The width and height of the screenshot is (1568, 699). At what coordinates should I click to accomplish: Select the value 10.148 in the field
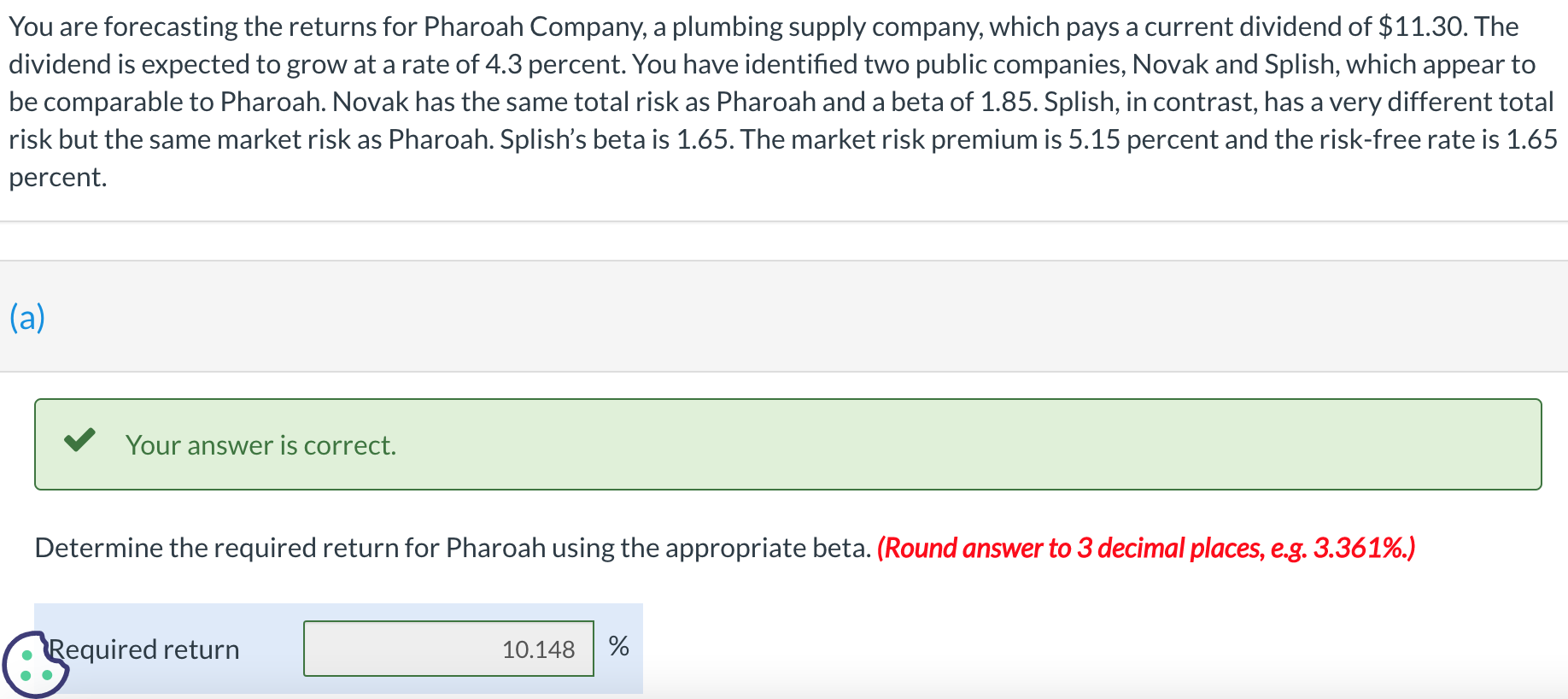[538, 649]
